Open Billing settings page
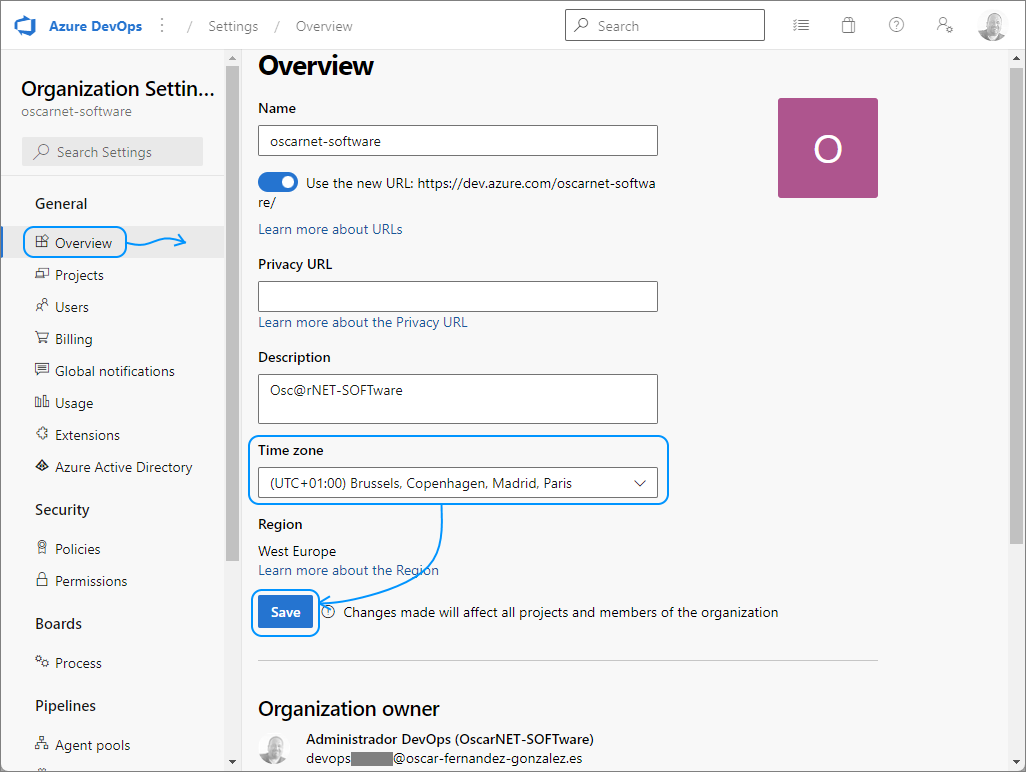Screen dimensions: 1026x772 tap(74, 339)
